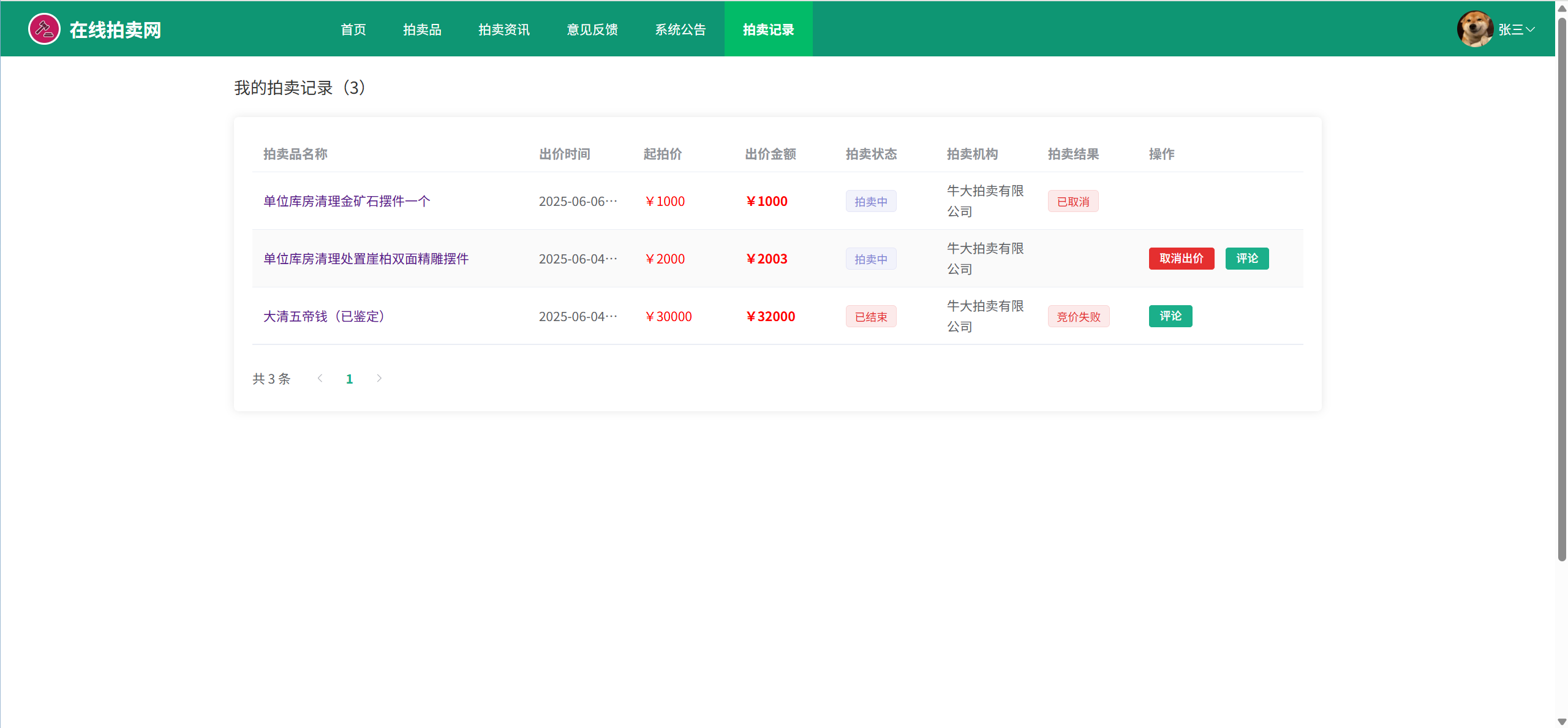Expand the 张三 user dropdown arrow
The height and width of the screenshot is (728, 1568).
click(x=1530, y=29)
